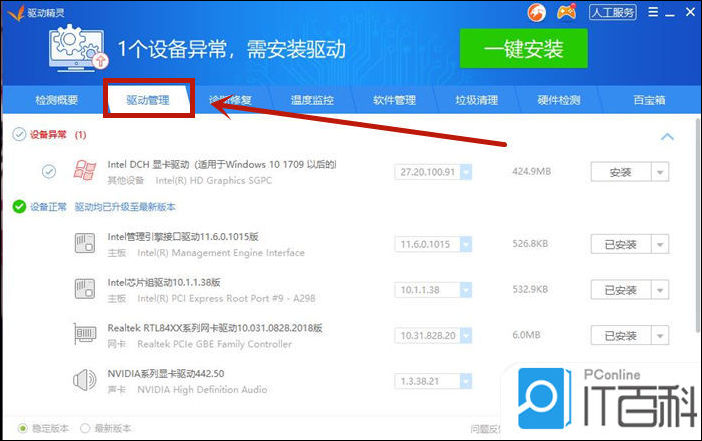Click 532.9KB size value
The height and width of the screenshot is (441, 702).
click(x=530, y=290)
